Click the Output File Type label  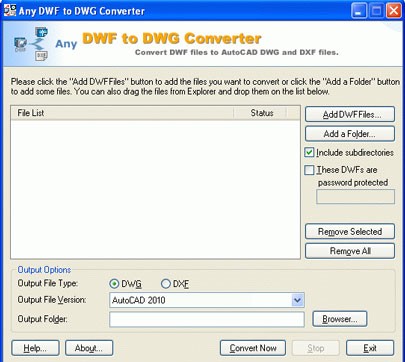[48, 283]
